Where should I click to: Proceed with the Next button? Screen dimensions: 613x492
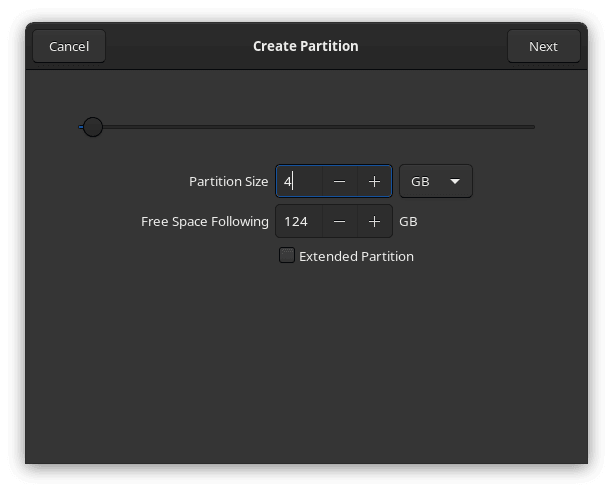(543, 46)
